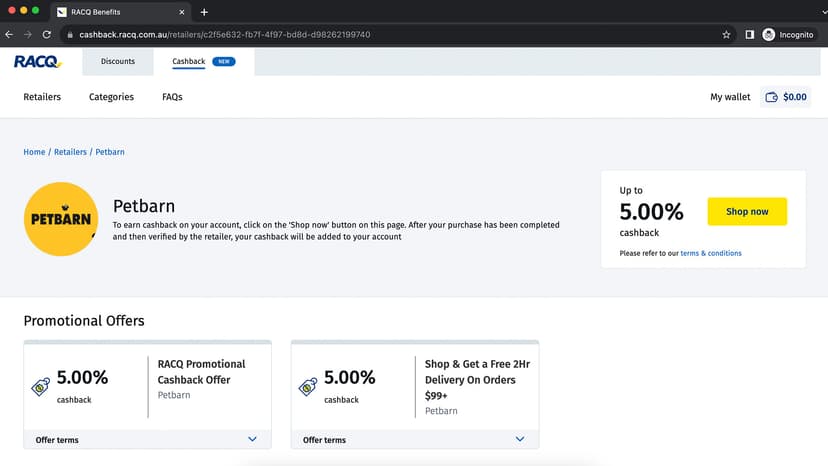Viewport: 828px width, 466px height.
Task: Click the site lock icon in address bar
Action: [70, 35]
